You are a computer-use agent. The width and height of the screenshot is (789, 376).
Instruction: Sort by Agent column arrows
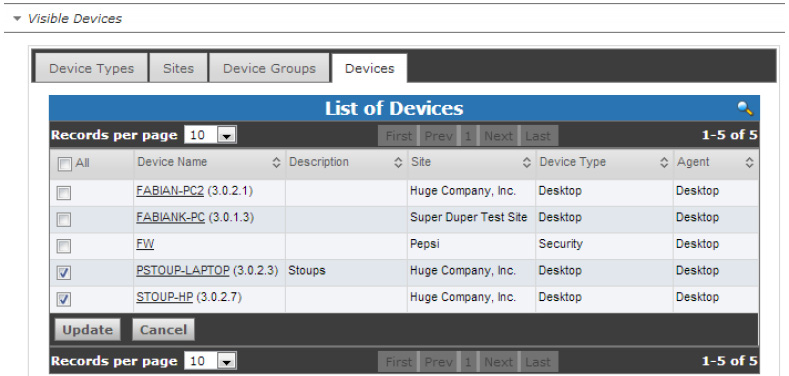tap(749, 163)
